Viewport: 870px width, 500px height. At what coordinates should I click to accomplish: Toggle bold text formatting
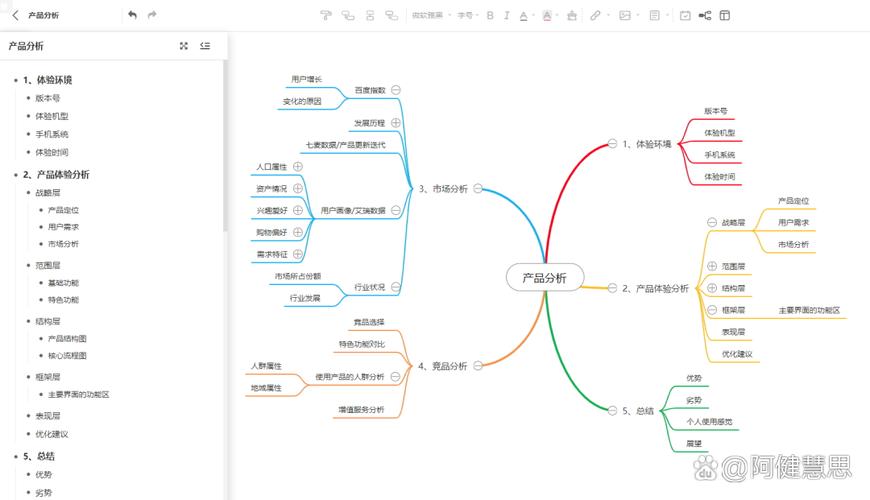point(490,15)
